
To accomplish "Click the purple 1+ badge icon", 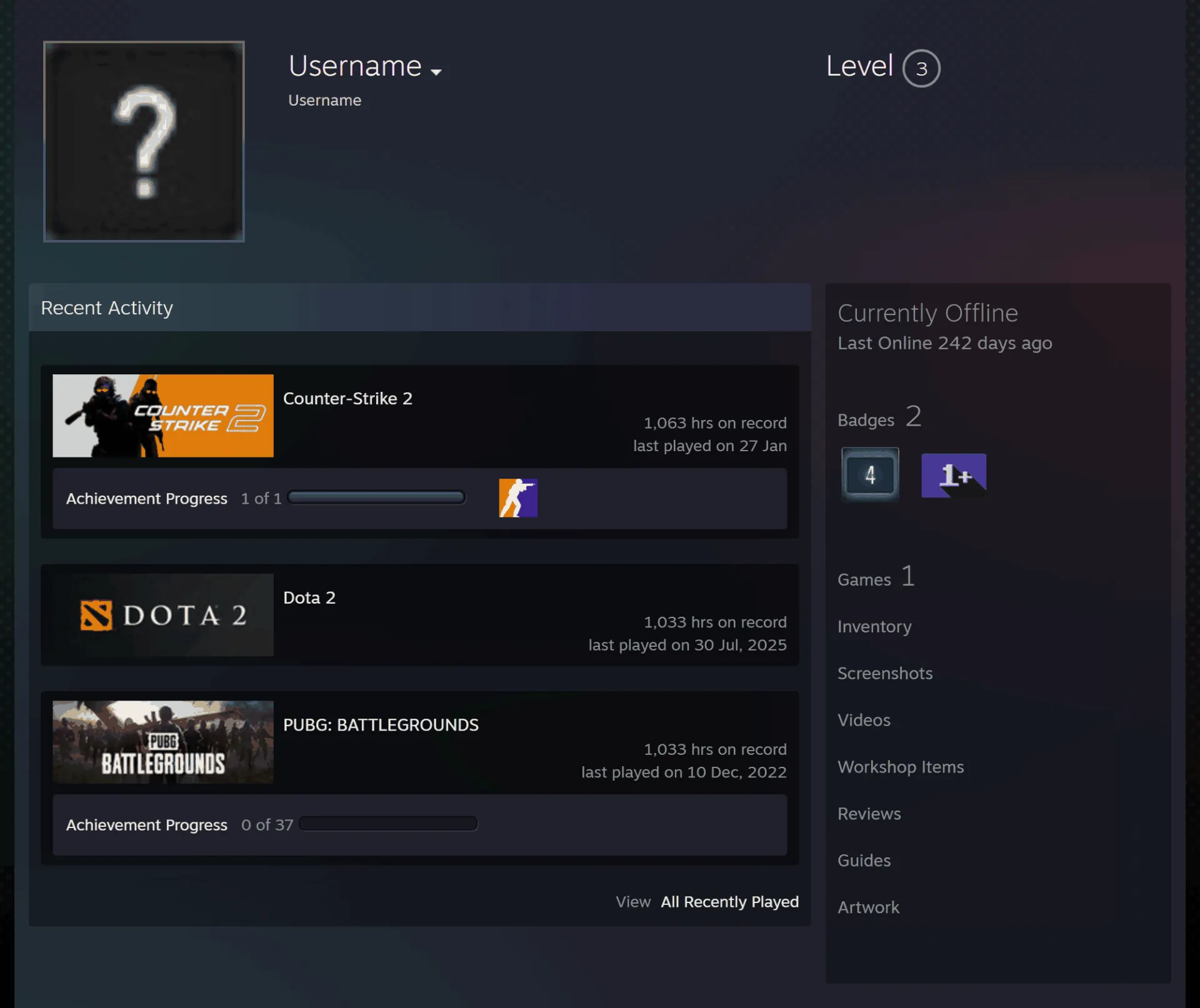I will tap(954, 476).
